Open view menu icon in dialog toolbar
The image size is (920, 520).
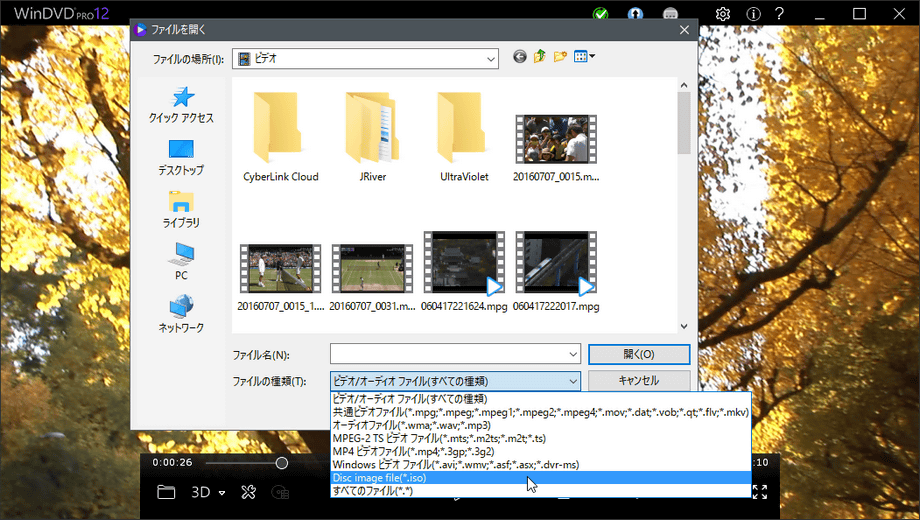(584, 56)
